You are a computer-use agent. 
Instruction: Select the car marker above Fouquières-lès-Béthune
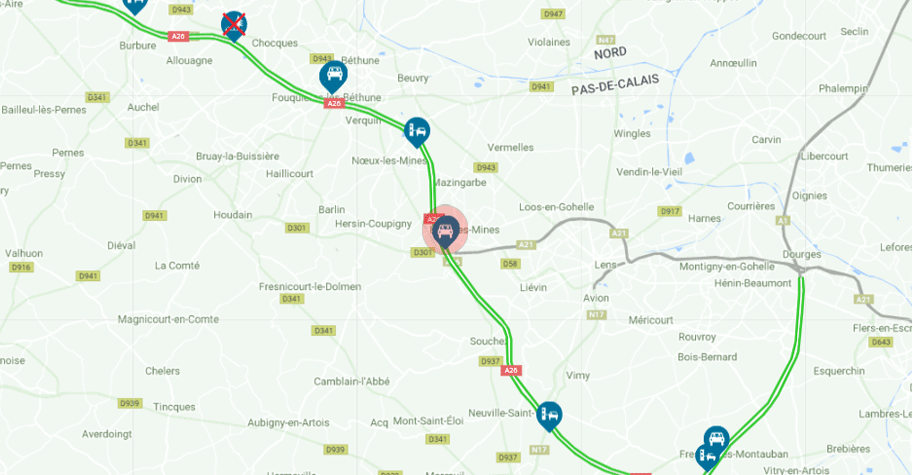334,76
